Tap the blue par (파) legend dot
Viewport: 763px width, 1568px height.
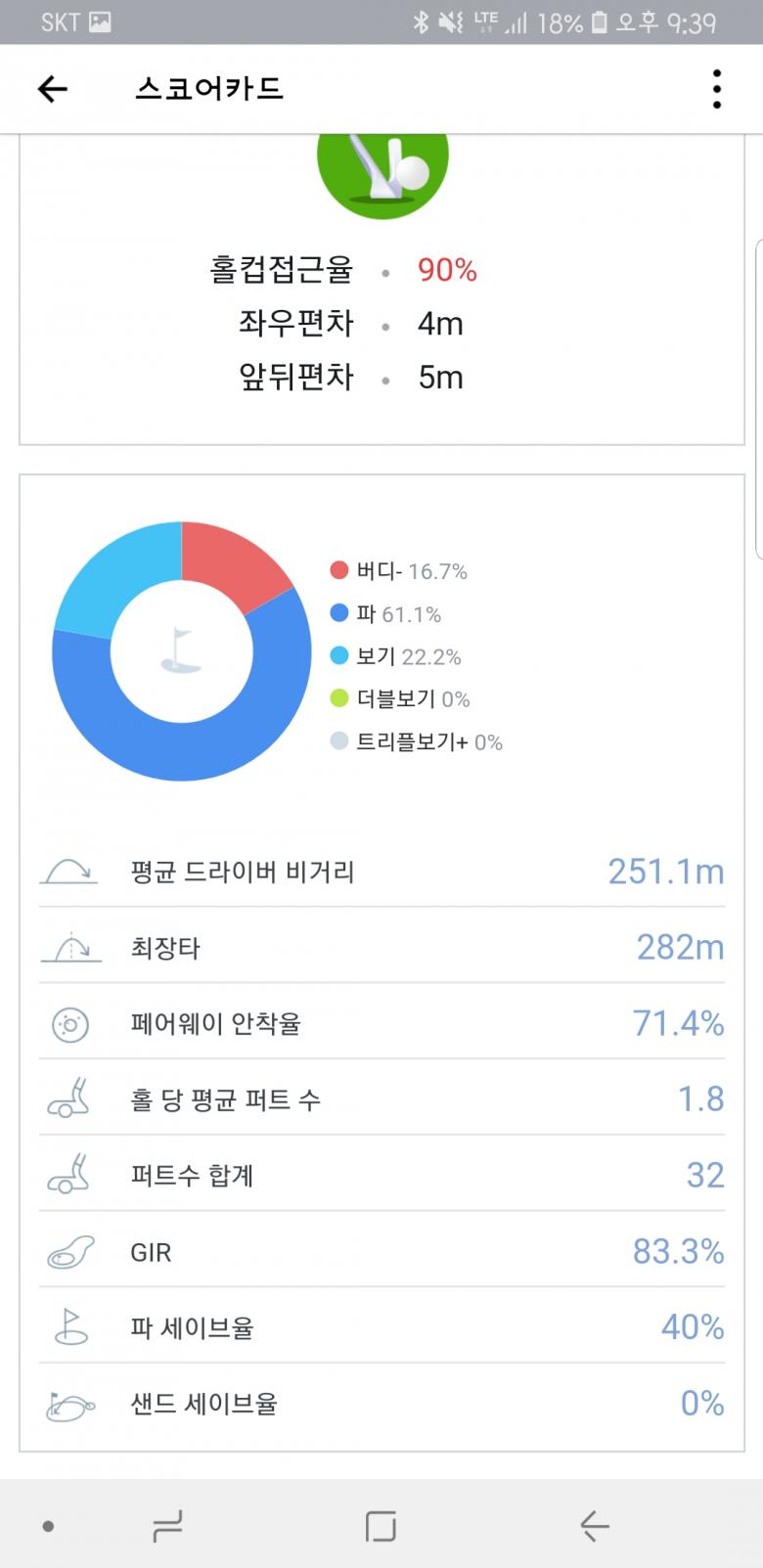pos(339,614)
